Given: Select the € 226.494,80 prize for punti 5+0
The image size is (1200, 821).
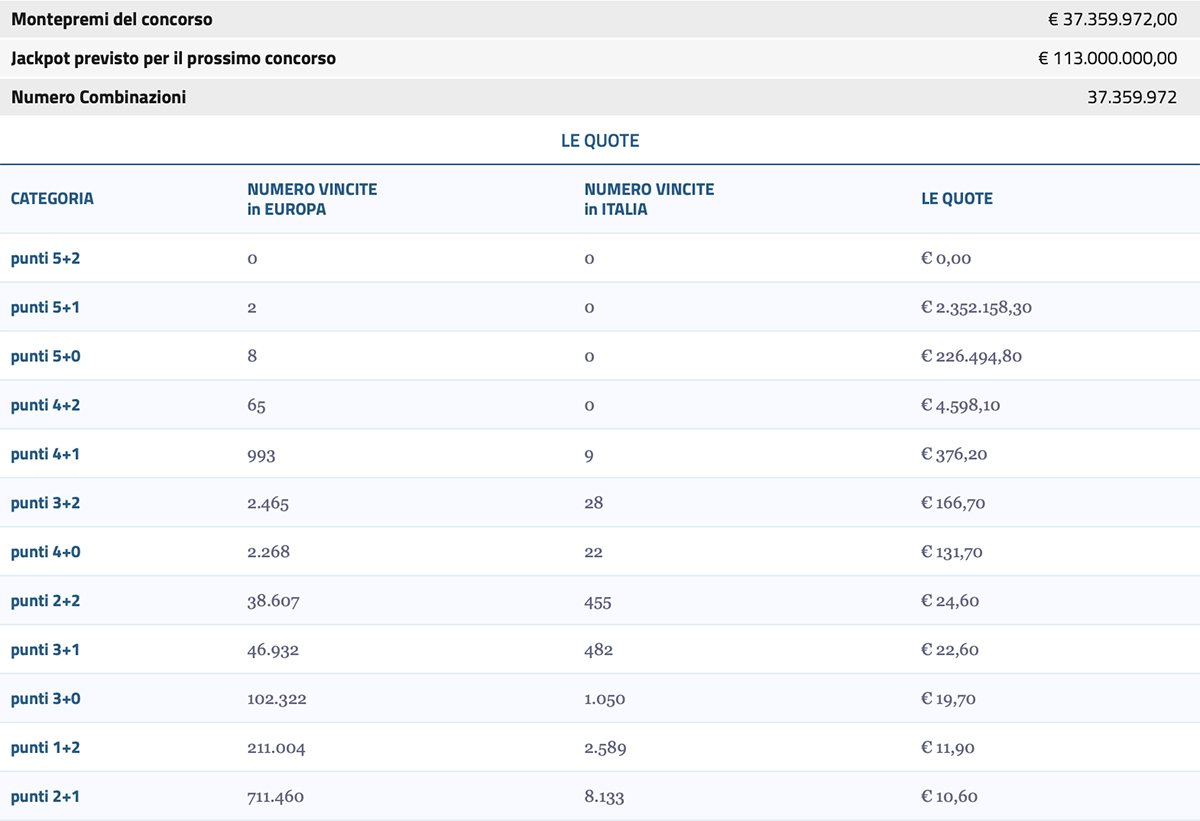Looking at the screenshot, I should tap(971, 357).
